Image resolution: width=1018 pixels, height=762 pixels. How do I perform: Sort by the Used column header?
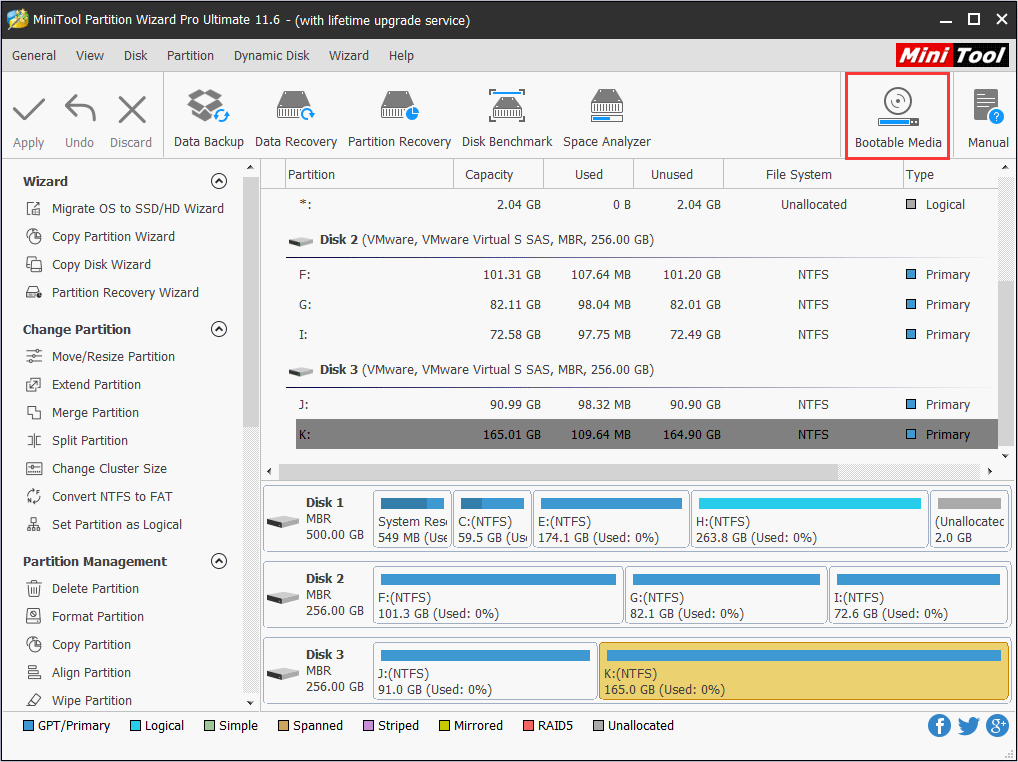(588, 175)
